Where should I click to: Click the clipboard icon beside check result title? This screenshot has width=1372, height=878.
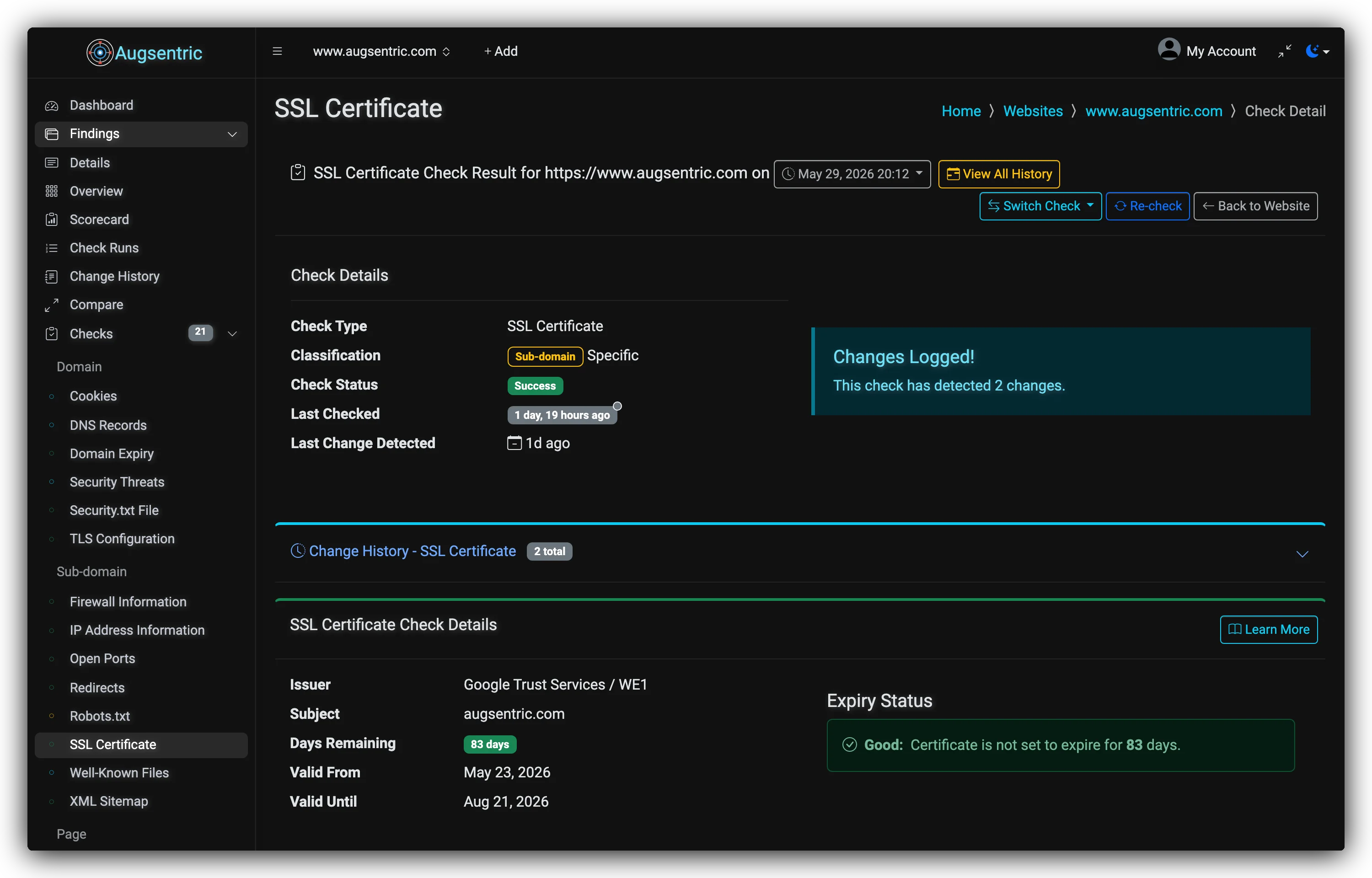(298, 172)
